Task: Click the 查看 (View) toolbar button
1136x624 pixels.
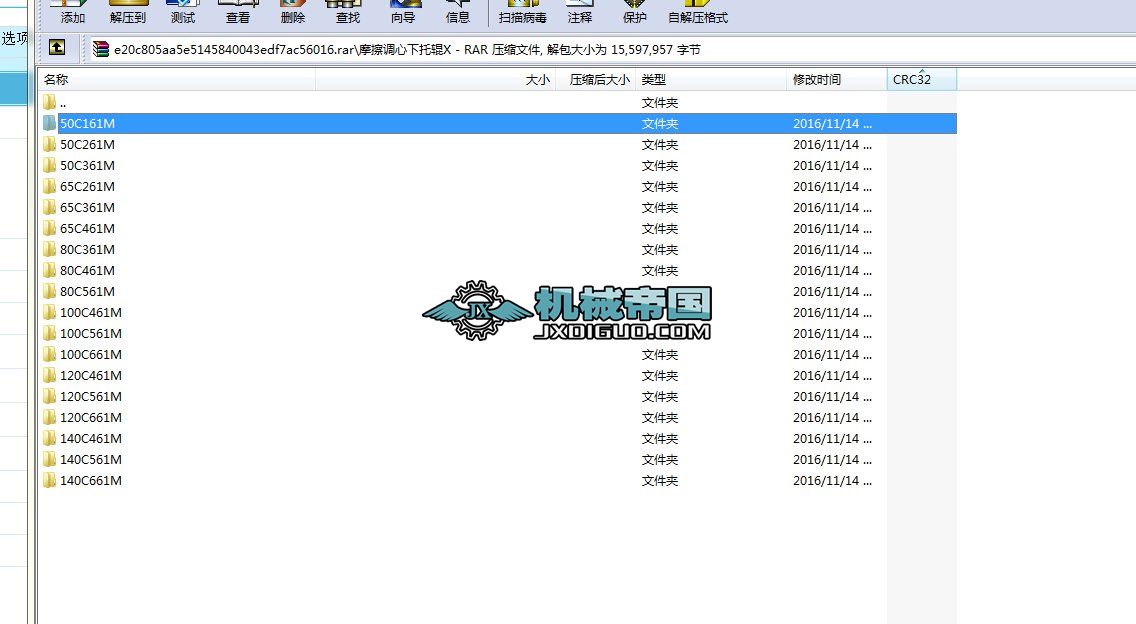Action: click(238, 12)
